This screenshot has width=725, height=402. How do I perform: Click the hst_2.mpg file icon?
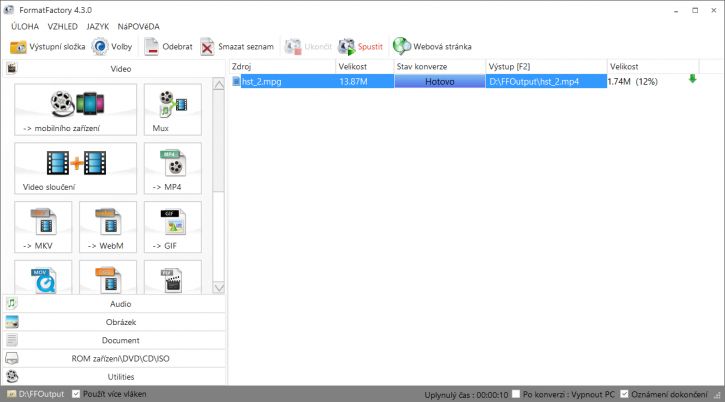[236, 81]
